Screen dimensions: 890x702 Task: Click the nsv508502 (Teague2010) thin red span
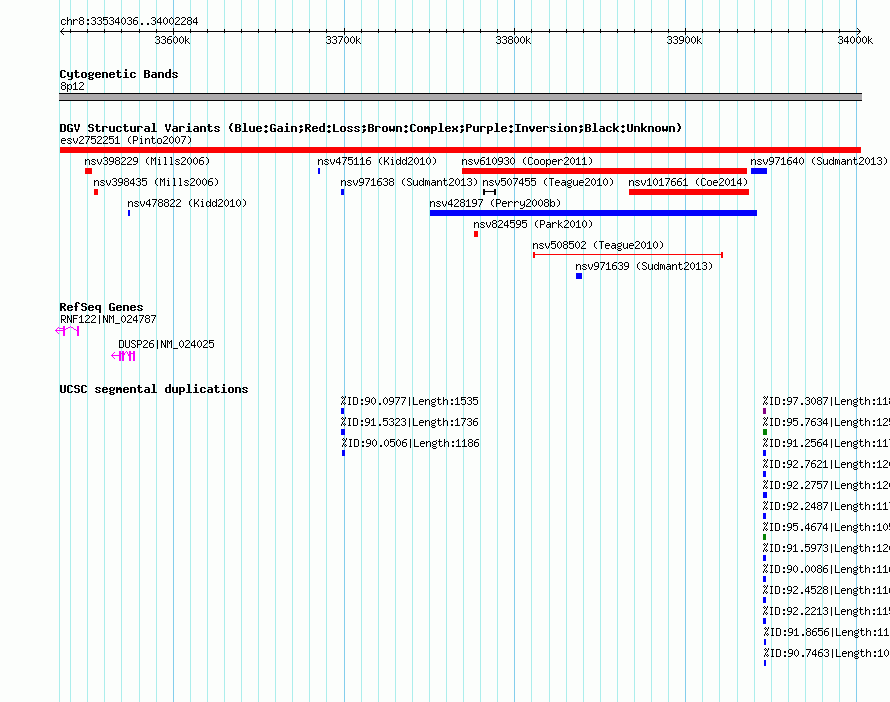(628, 255)
